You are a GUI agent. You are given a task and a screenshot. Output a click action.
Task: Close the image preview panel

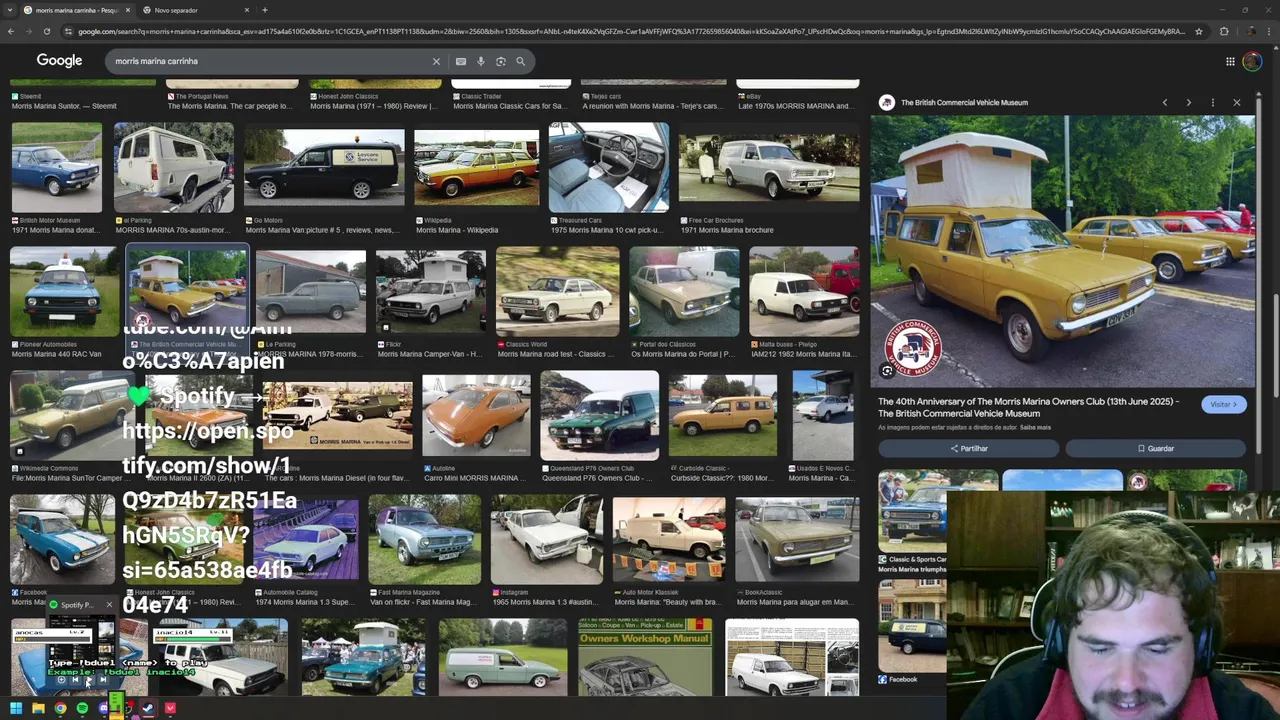point(1236,102)
